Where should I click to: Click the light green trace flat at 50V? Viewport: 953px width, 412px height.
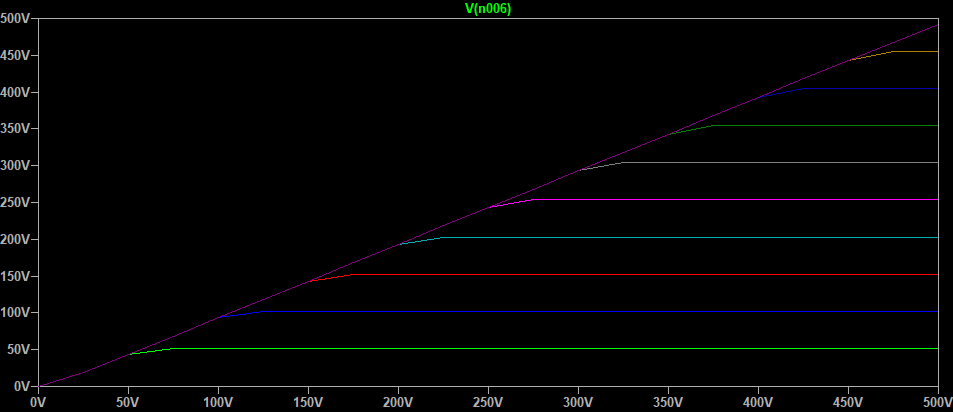(554, 349)
